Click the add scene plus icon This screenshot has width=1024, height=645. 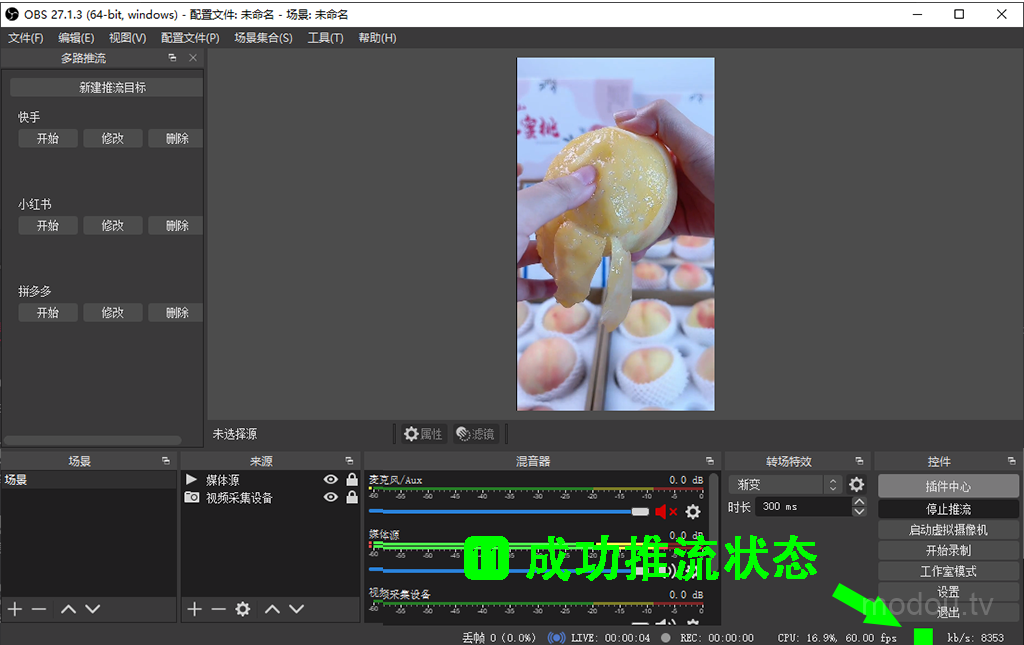click(15, 609)
